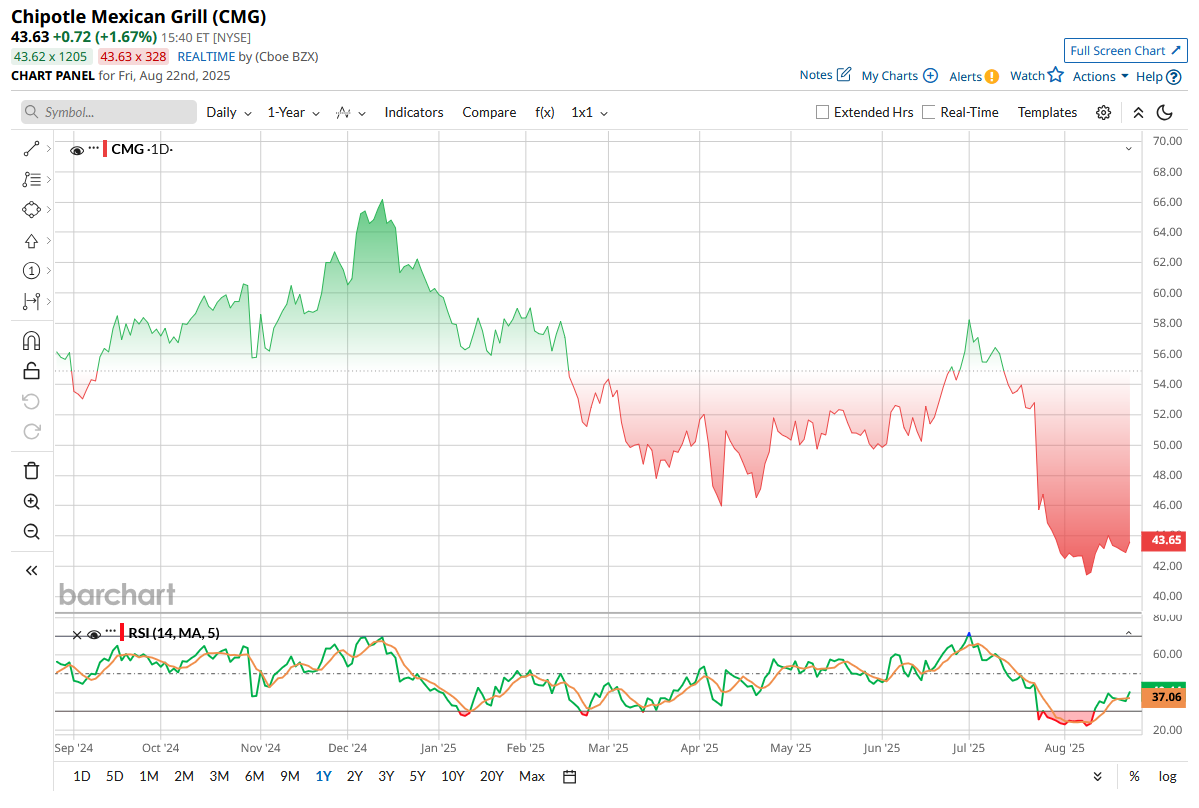Select the 5Y time range
Image resolution: width=1199 pixels, height=808 pixels.
pyautogui.click(x=417, y=777)
